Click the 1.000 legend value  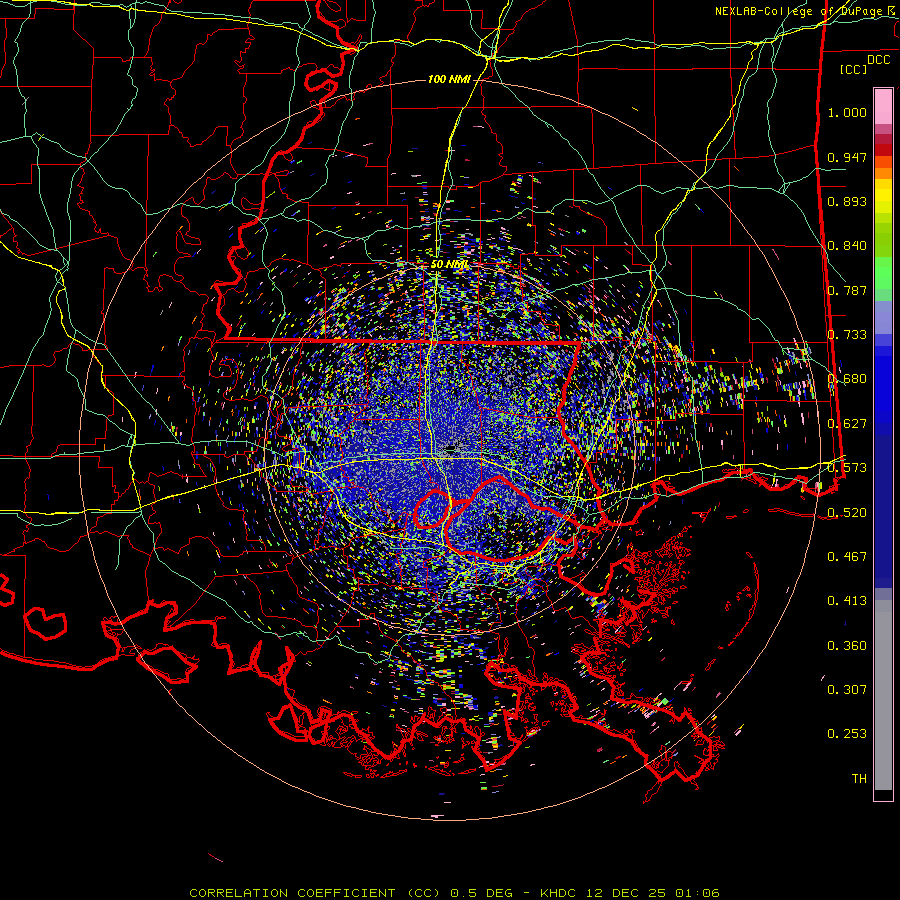[x=847, y=112]
